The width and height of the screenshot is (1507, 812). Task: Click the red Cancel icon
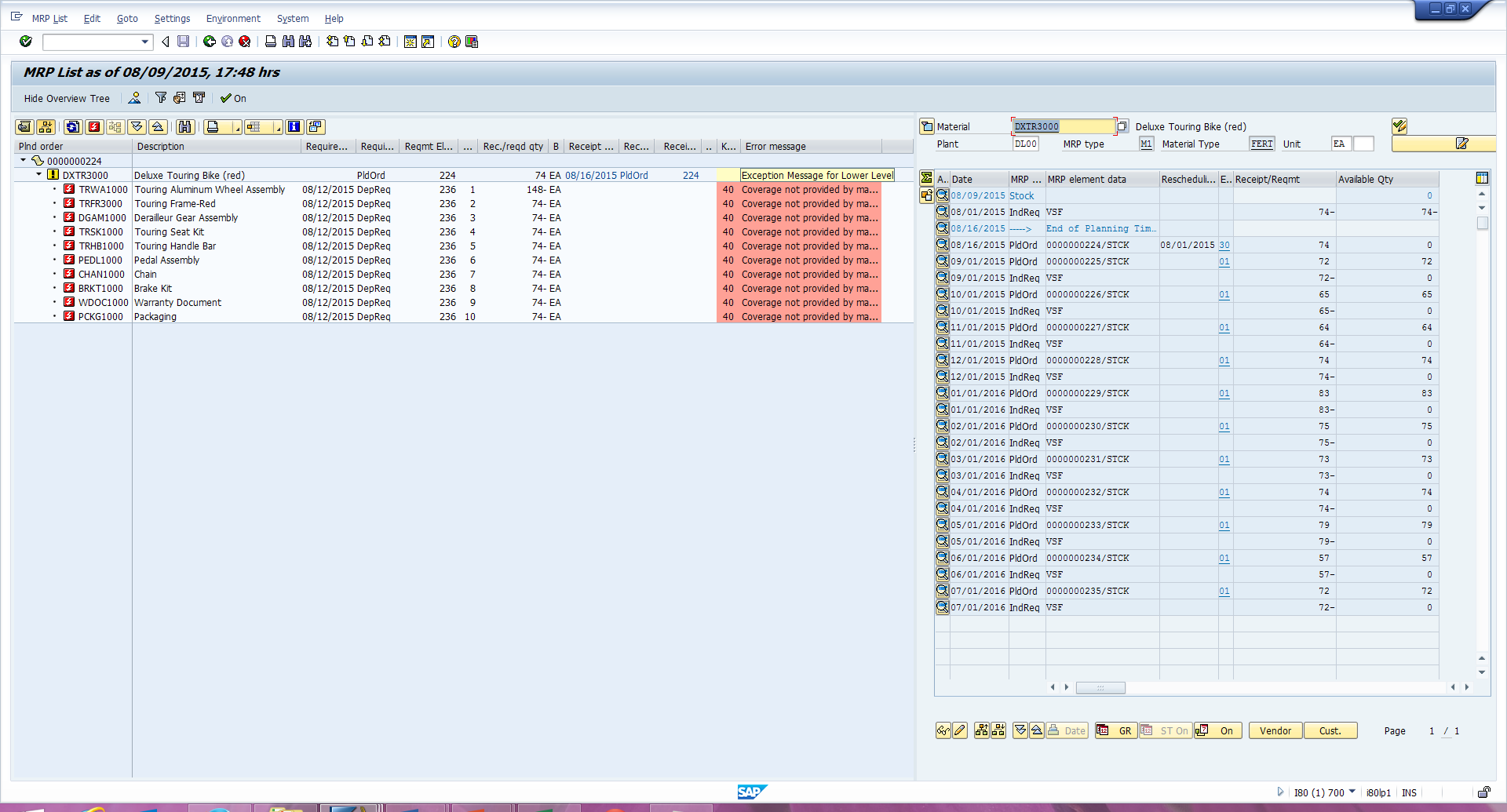pyautogui.click(x=245, y=42)
